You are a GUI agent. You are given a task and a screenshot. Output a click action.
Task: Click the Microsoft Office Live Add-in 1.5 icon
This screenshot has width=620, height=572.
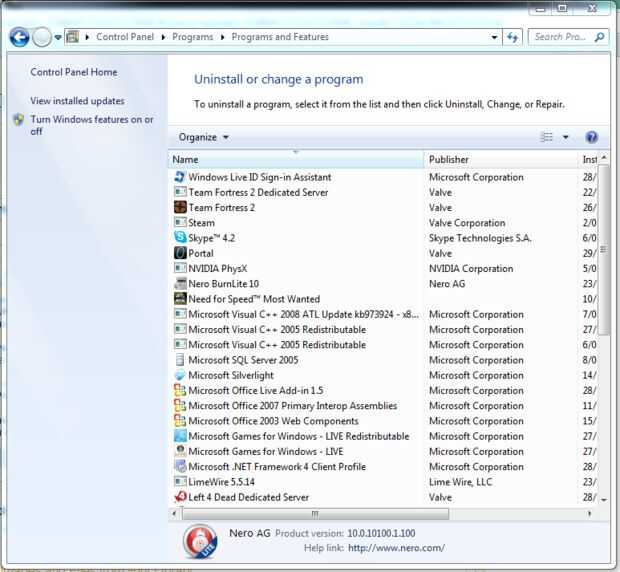tap(180, 390)
